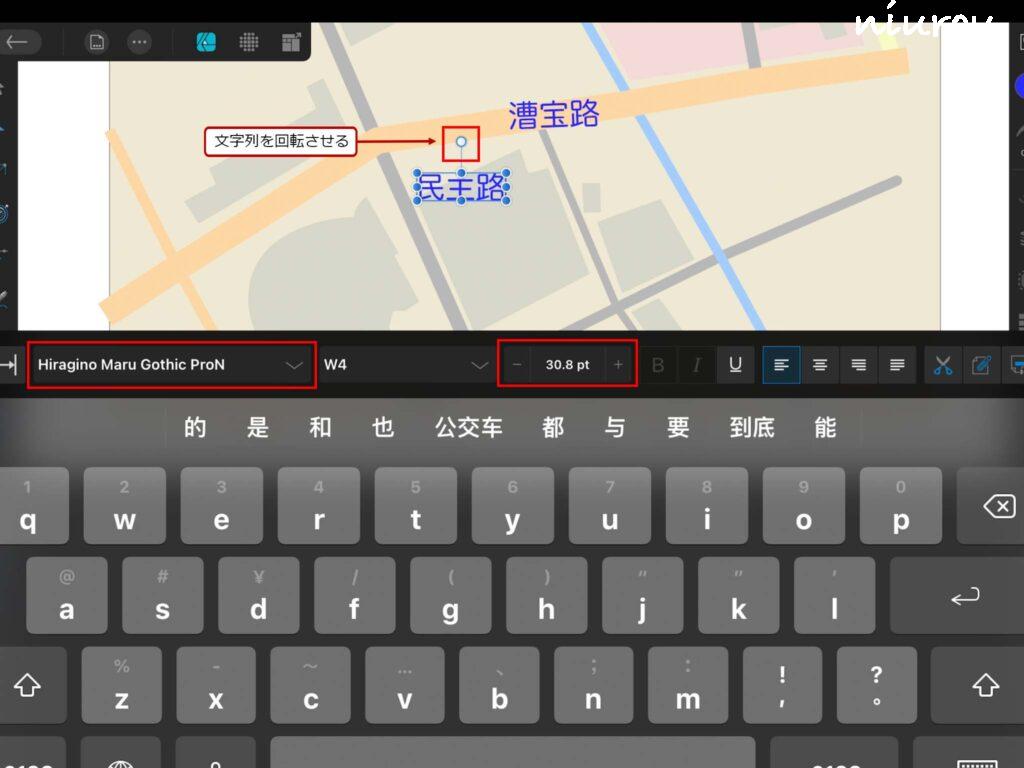
Task: Tap the blue fill color swatch
Action: [1019, 87]
